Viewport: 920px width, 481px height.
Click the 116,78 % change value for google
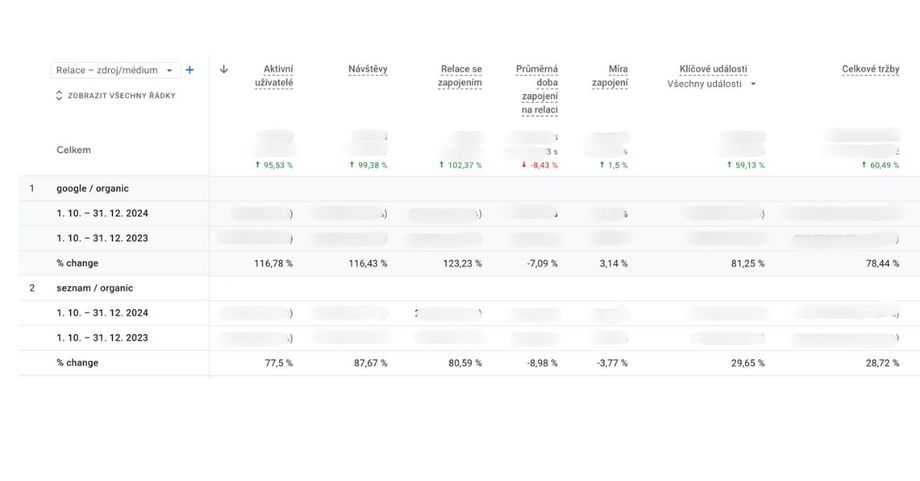272,263
